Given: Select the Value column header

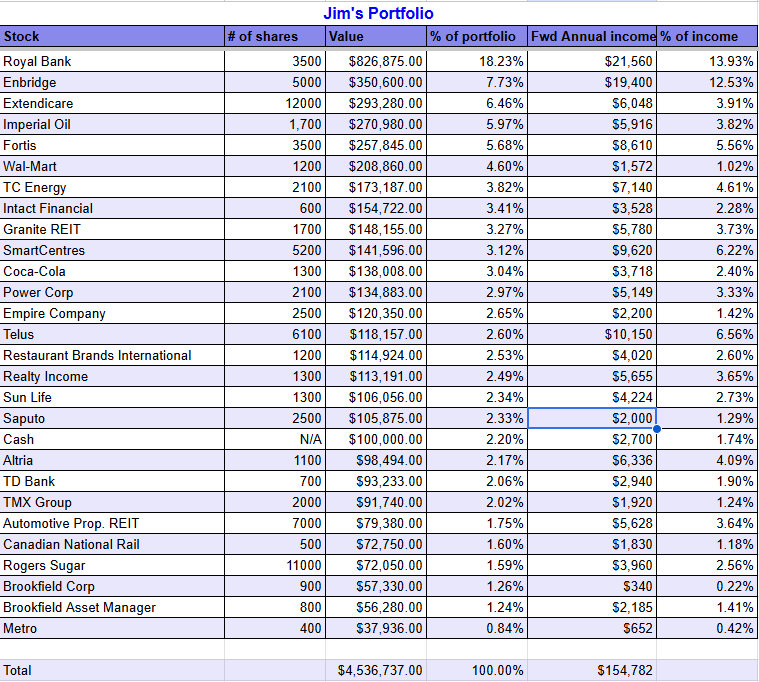Looking at the screenshot, I should tap(376, 36).
